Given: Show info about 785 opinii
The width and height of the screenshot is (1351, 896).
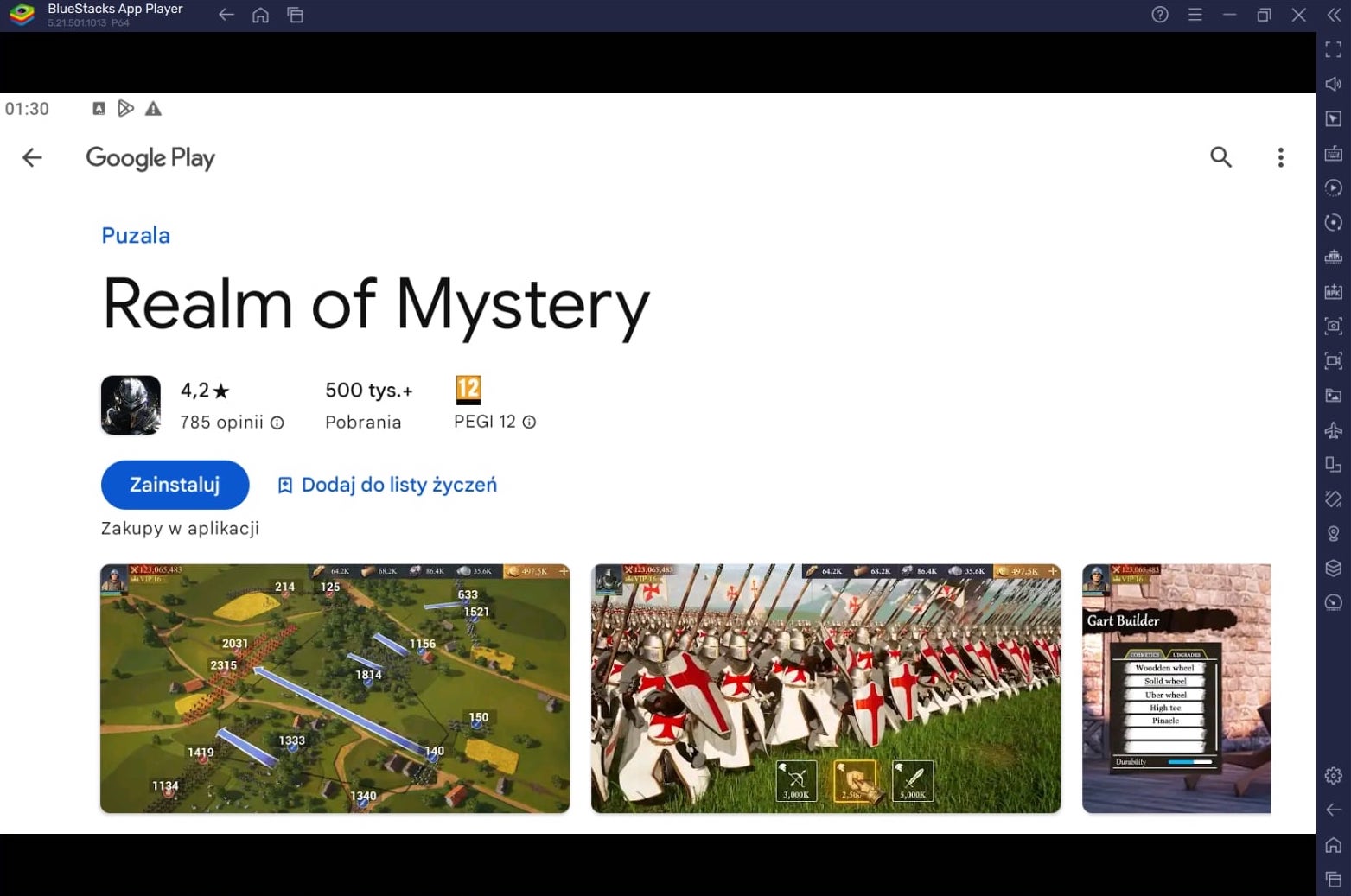Looking at the screenshot, I should tap(277, 423).
